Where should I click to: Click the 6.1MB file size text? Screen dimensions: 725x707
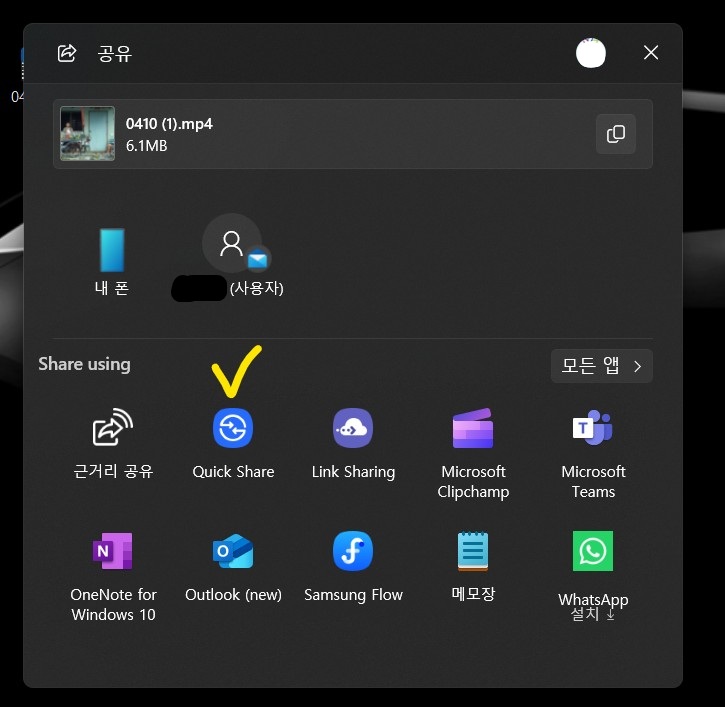pos(147,146)
